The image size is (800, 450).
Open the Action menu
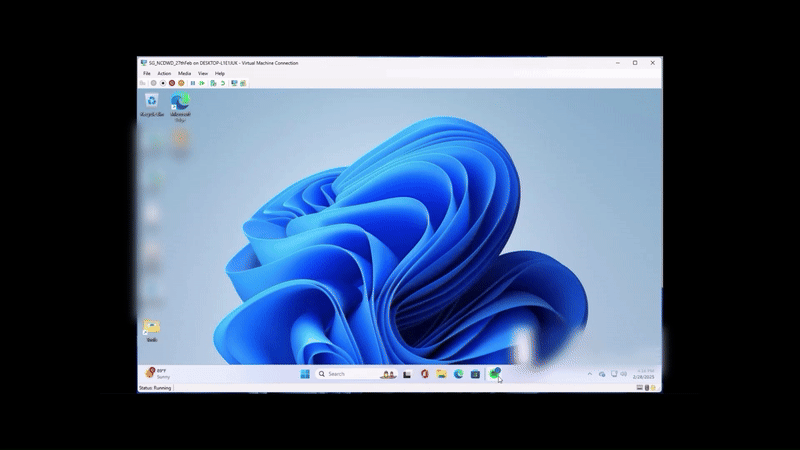pyautogui.click(x=164, y=73)
